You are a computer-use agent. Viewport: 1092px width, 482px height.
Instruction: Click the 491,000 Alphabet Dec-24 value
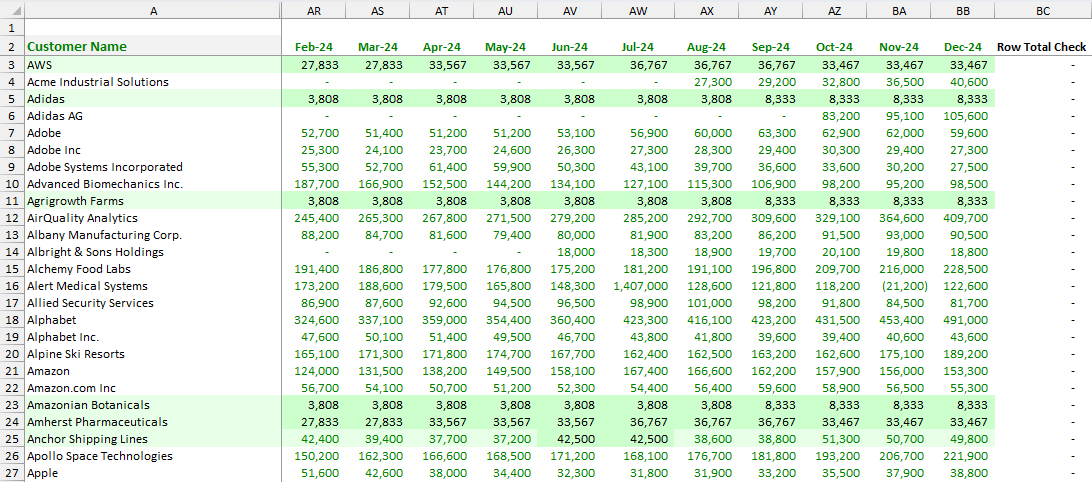pos(962,320)
